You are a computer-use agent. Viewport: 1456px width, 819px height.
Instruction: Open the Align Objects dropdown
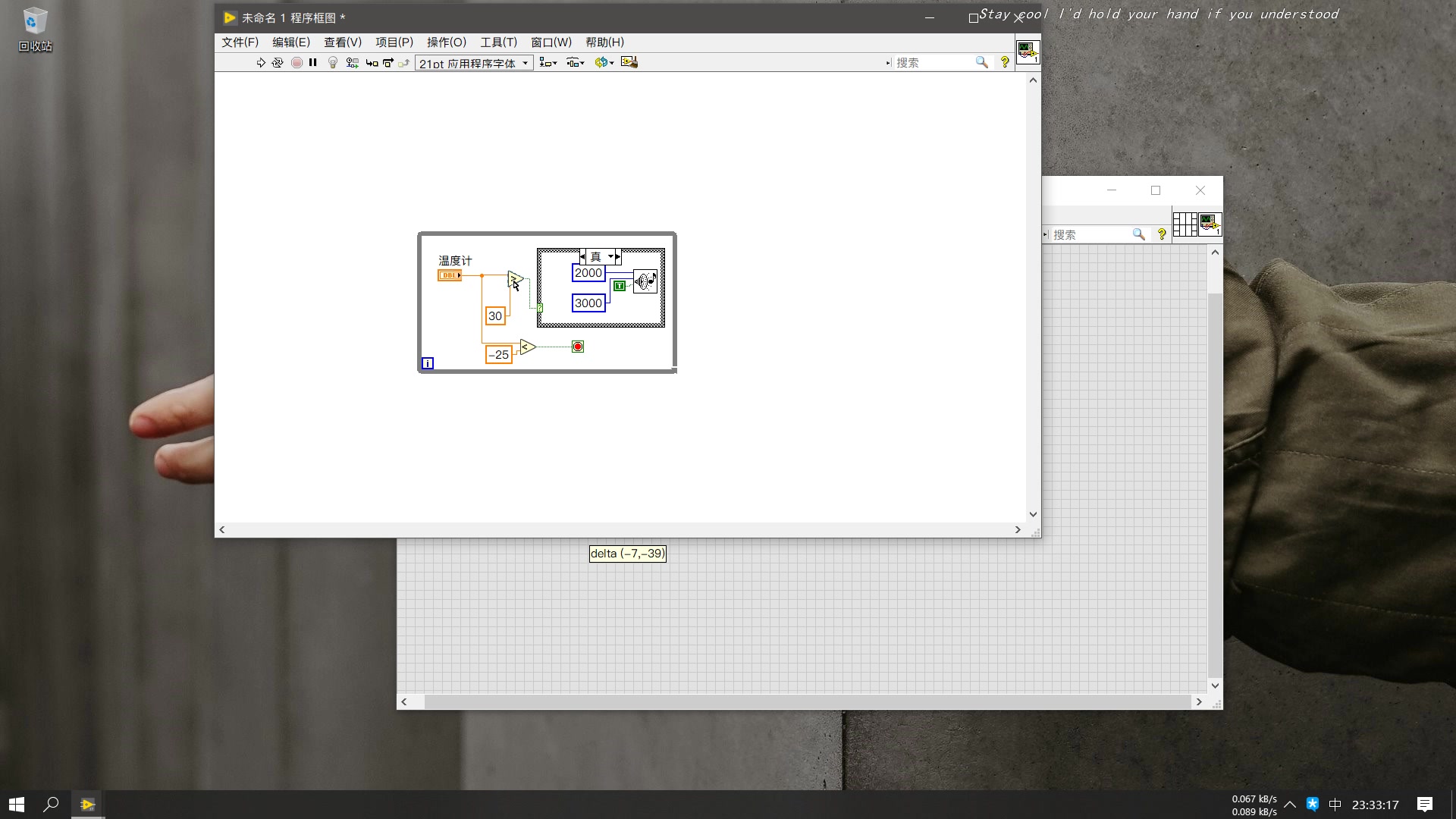point(548,63)
